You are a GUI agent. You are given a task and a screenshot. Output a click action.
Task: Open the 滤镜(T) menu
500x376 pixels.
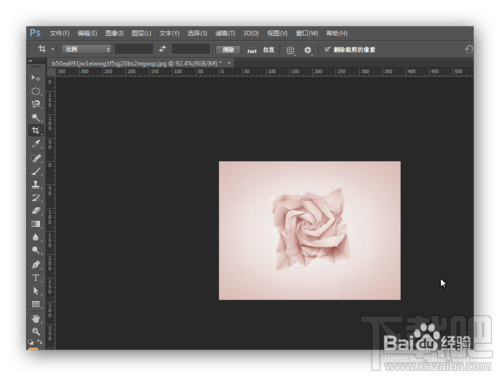pyautogui.click(x=225, y=33)
